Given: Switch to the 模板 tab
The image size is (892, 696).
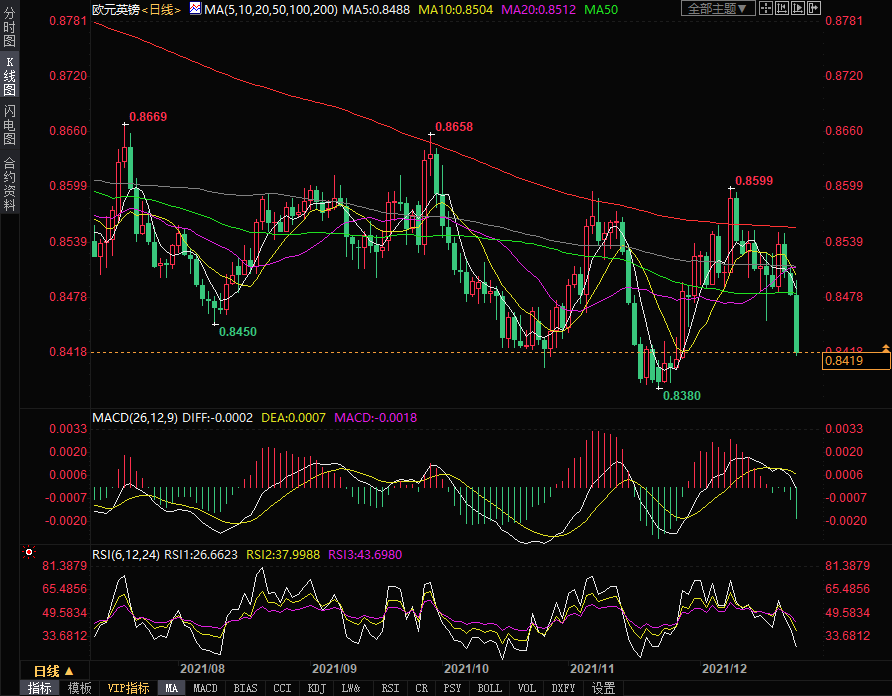Looking at the screenshot, I should tap(79, 688).
